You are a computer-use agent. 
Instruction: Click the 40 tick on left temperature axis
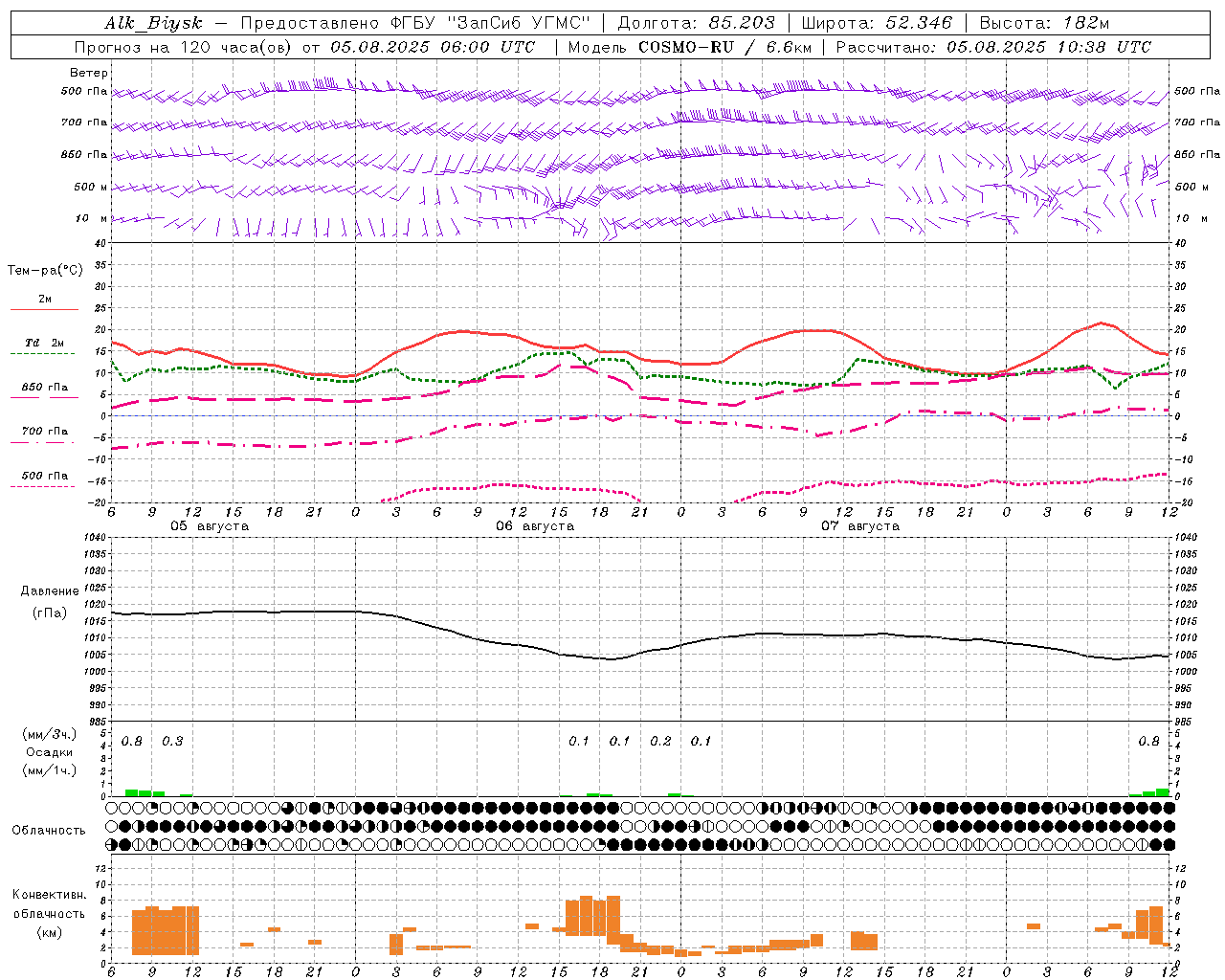(100, 243)
